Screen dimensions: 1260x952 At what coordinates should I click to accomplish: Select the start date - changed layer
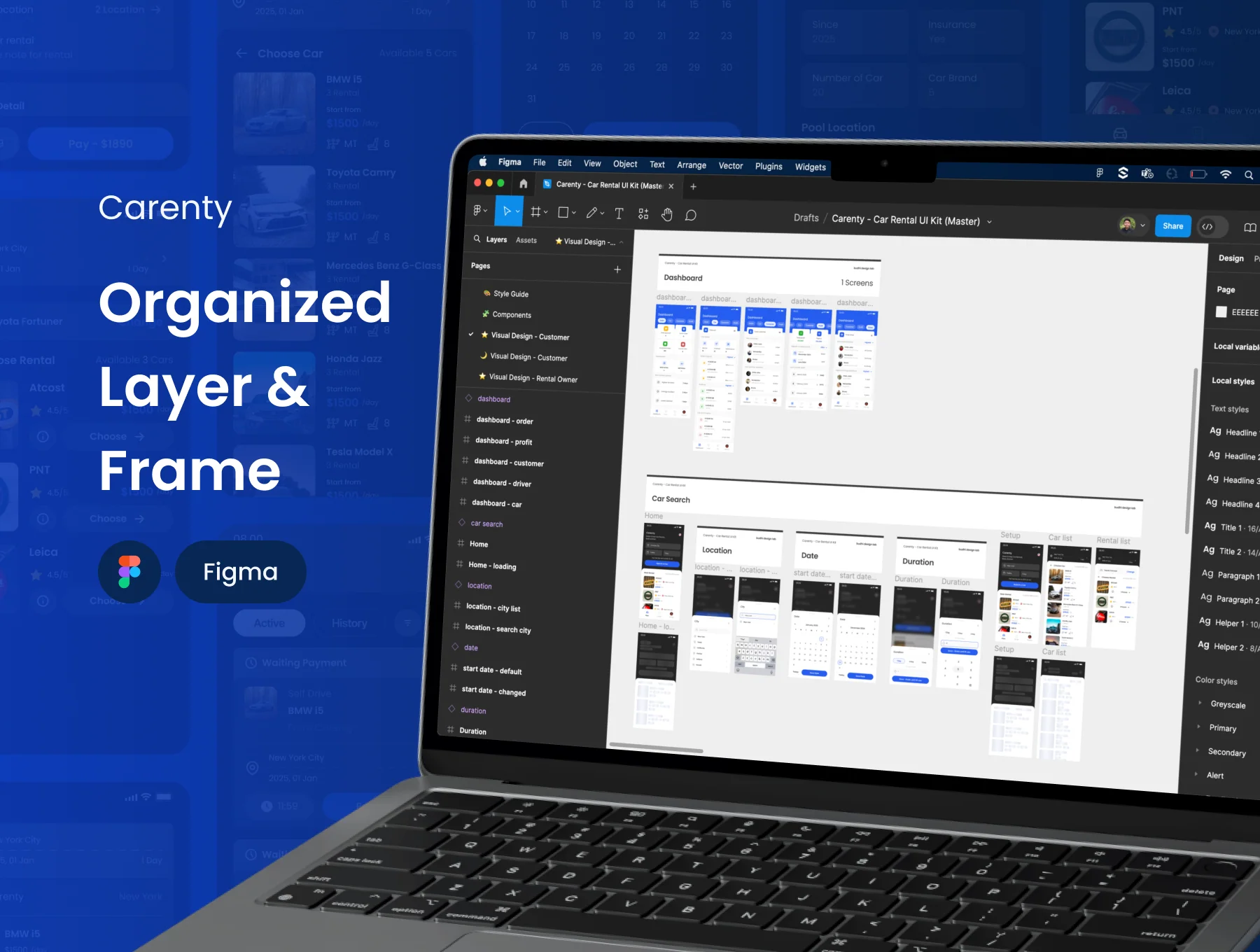point(493,691)
